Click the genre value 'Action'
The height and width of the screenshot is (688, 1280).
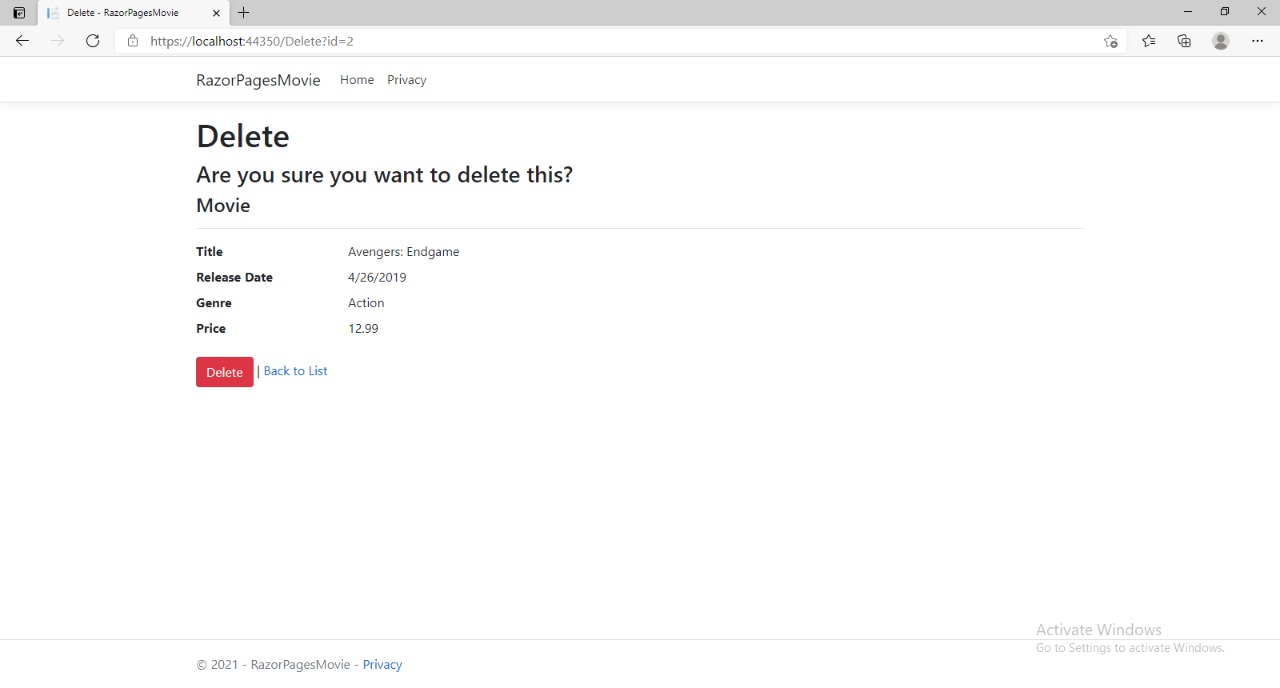[x=366, y=303]
